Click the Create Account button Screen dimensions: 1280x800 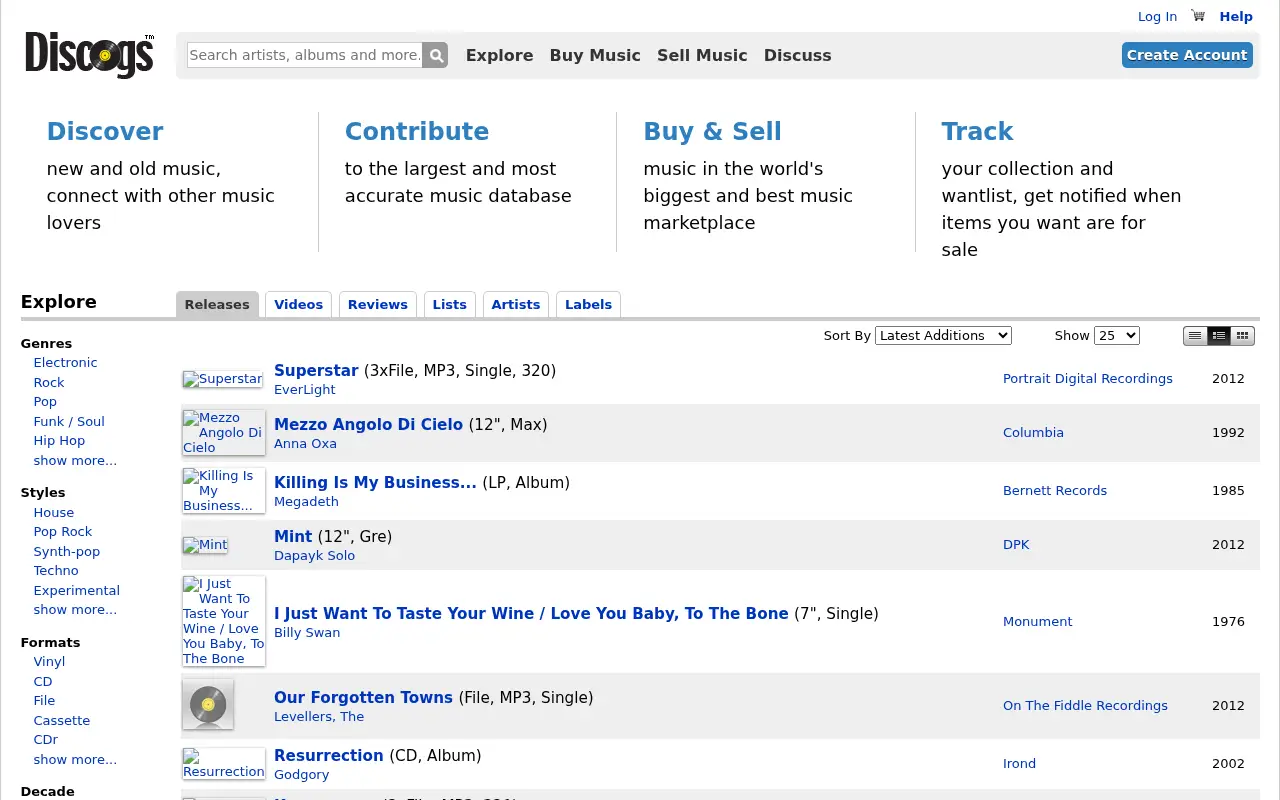coord(1187,55)
